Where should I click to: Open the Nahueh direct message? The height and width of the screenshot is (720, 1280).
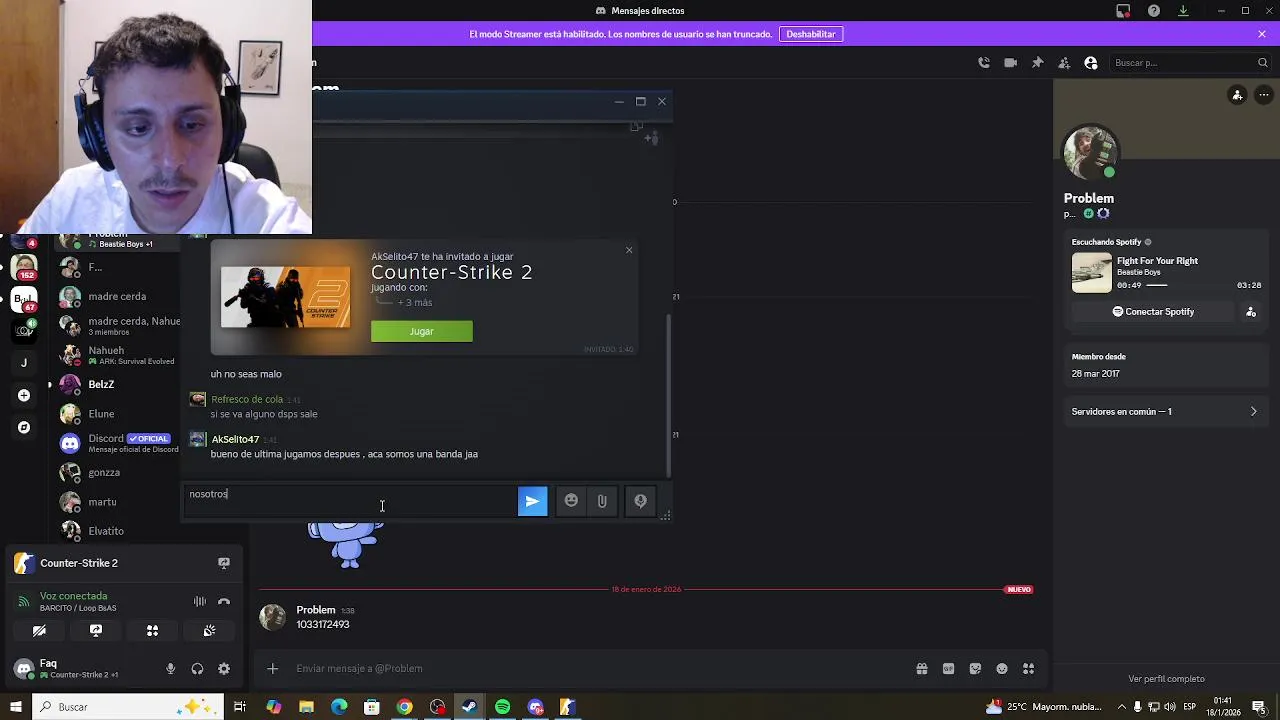[x=117, y=355]
